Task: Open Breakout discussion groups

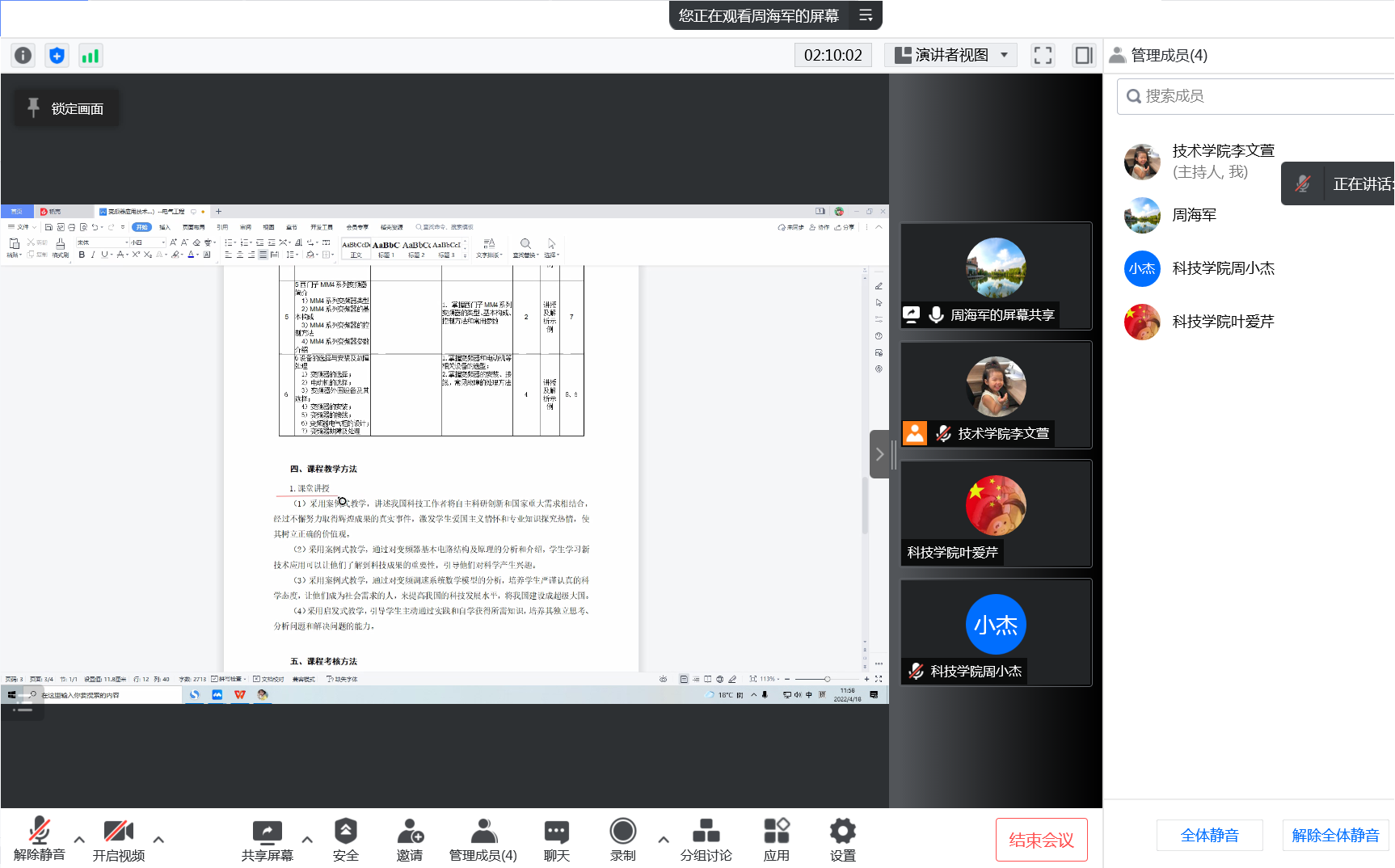Action: click(706, 840)
